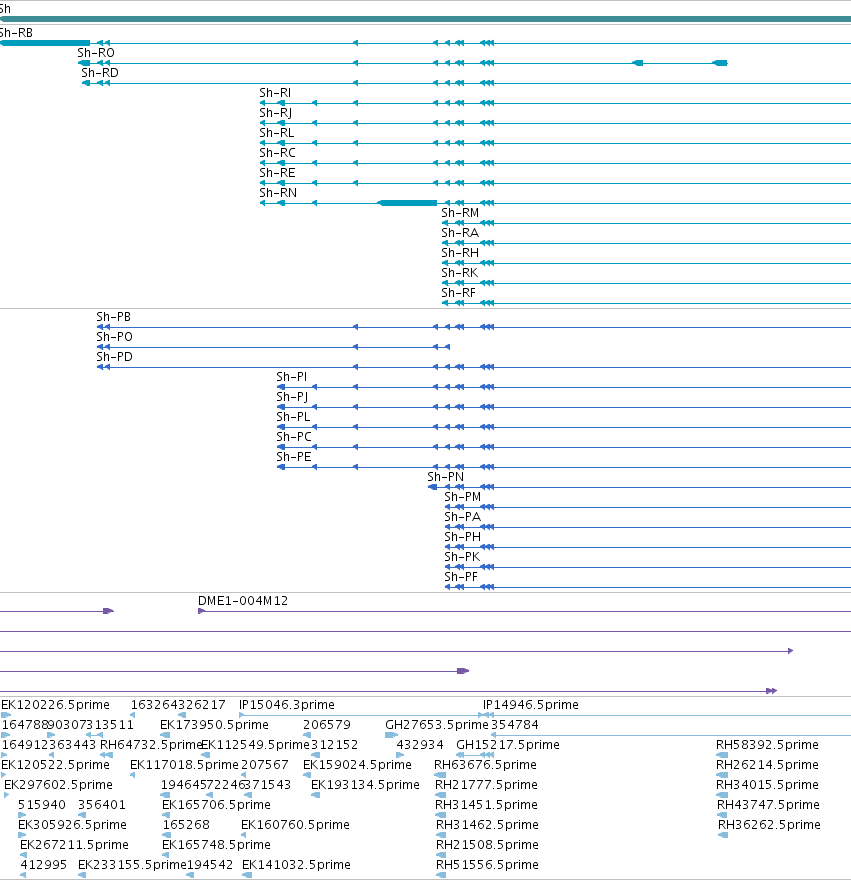Click the RH58392.5prime EST label
This screenshot has width=851, height=880.
[767, 745]
